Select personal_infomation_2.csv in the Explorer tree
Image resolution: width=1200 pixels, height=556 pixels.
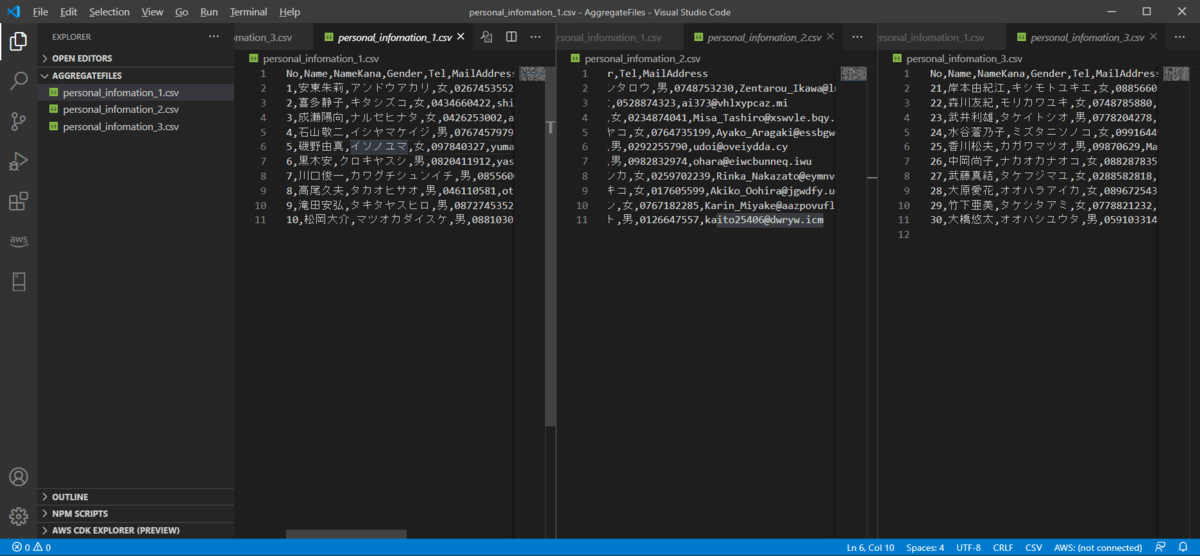click(136, 109)
